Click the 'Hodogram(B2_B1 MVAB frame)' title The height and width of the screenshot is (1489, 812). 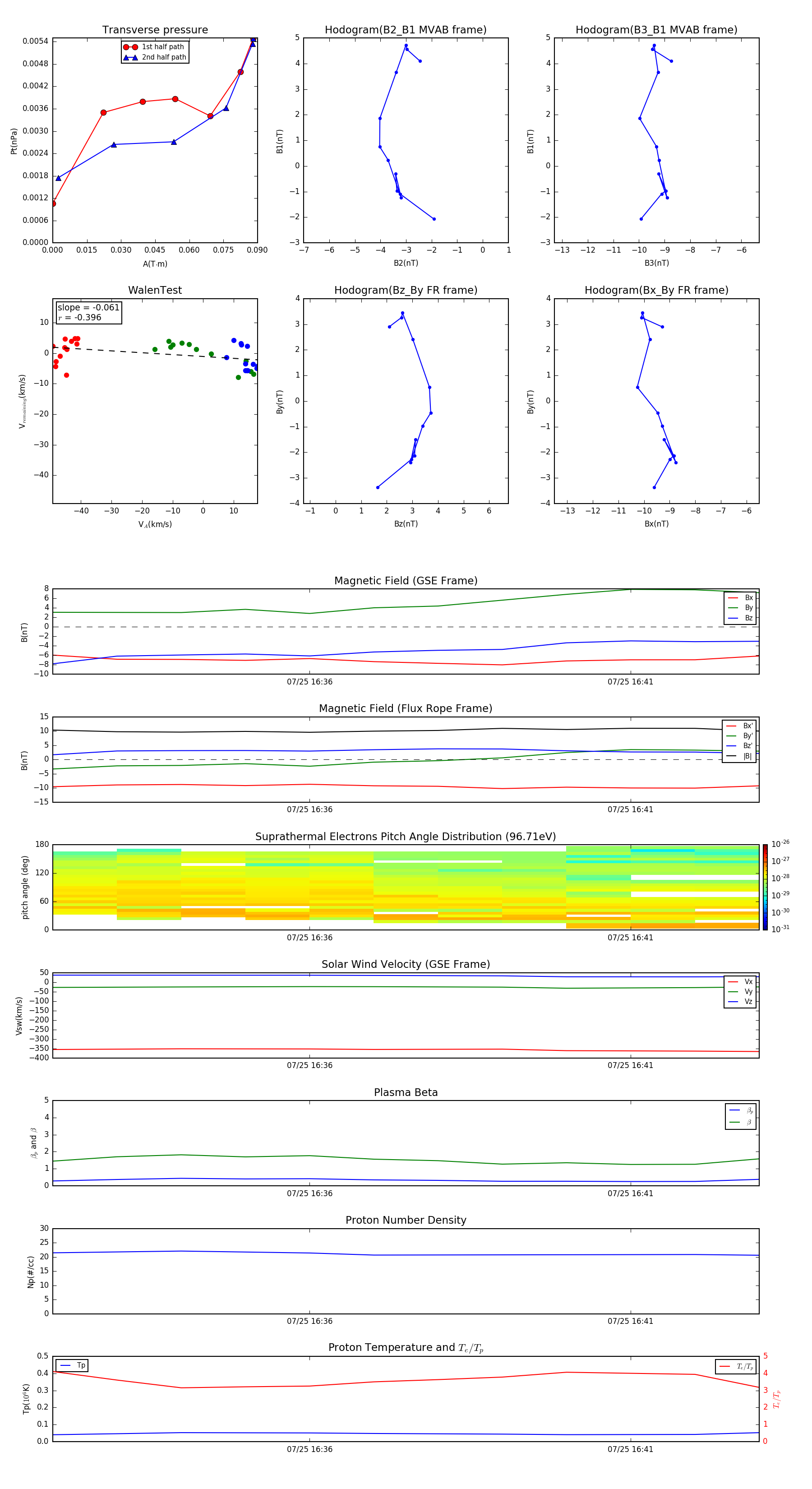pos(406,30)
